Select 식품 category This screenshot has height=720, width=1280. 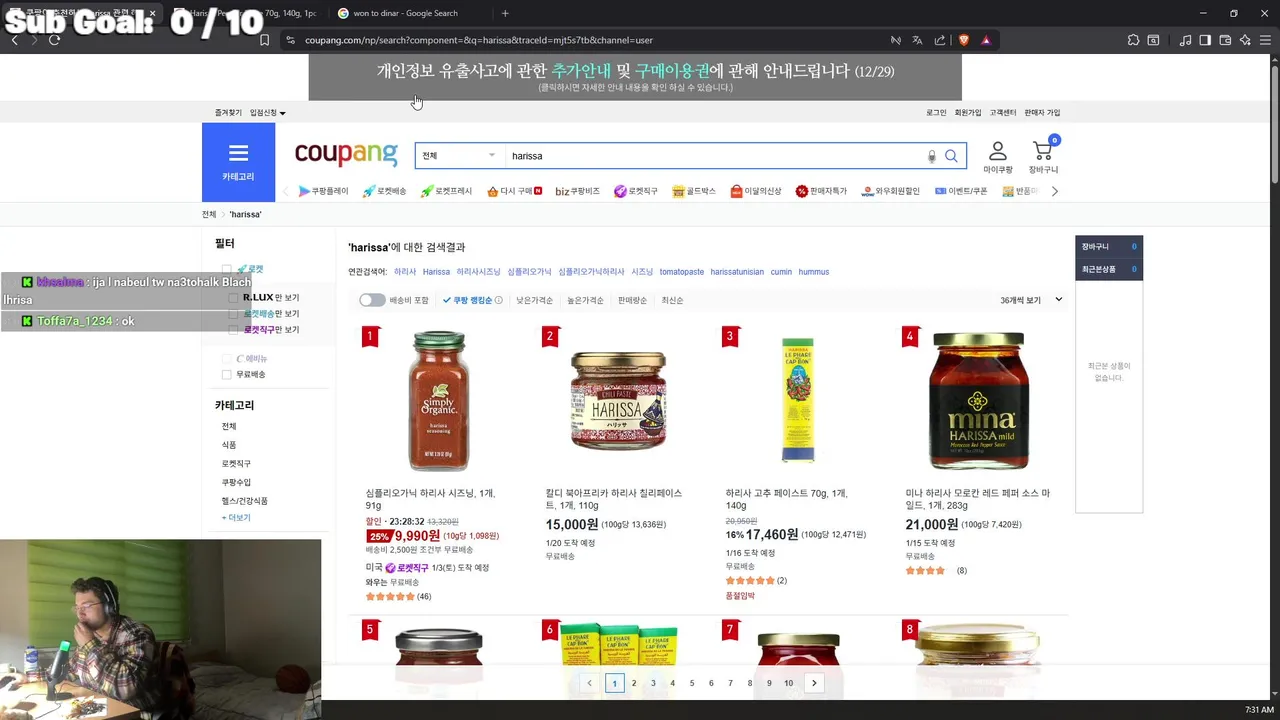coord(229,445)
